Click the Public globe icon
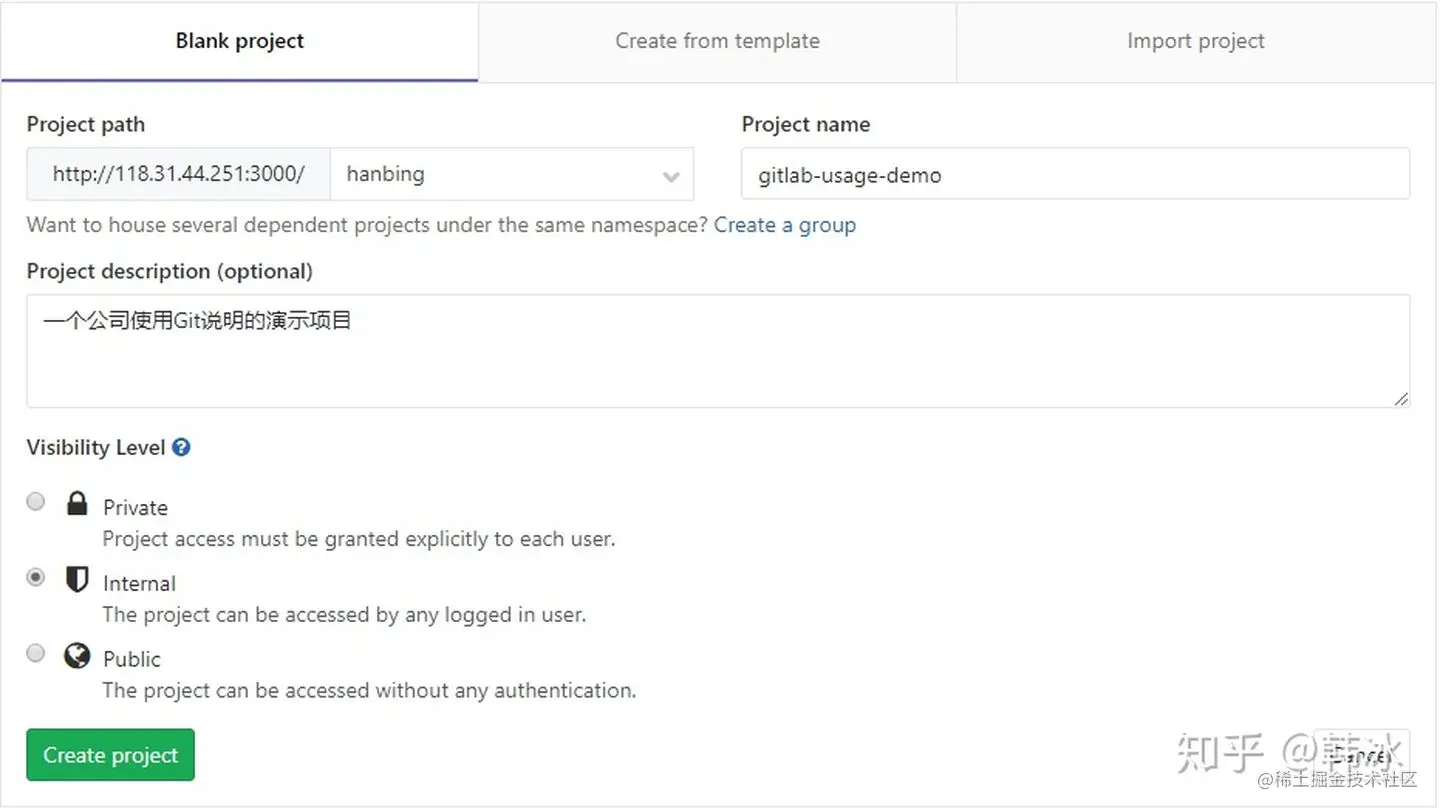This screenshot has width=1440, height=812. point(77,655)
